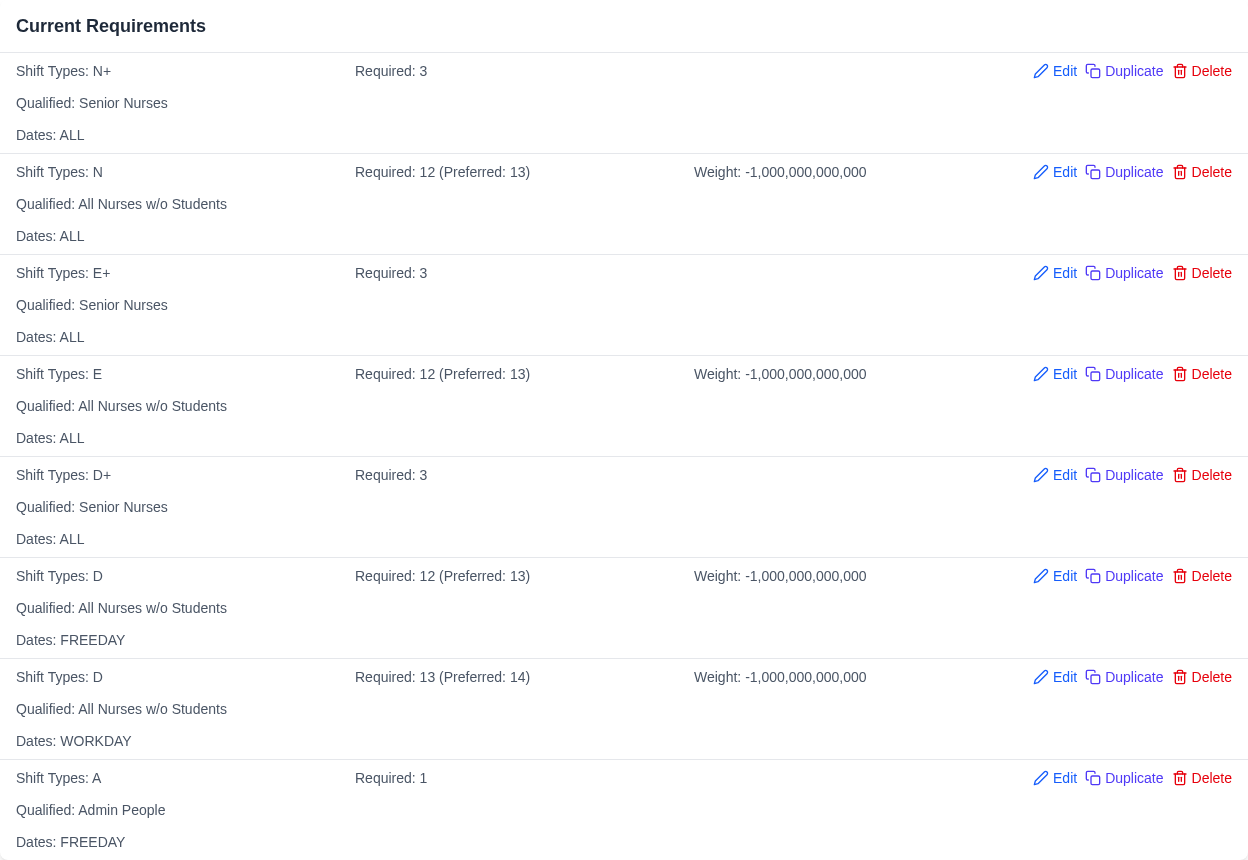
Task: Edit the shift D WORKDAY requirement
Action: (1055, 677)
